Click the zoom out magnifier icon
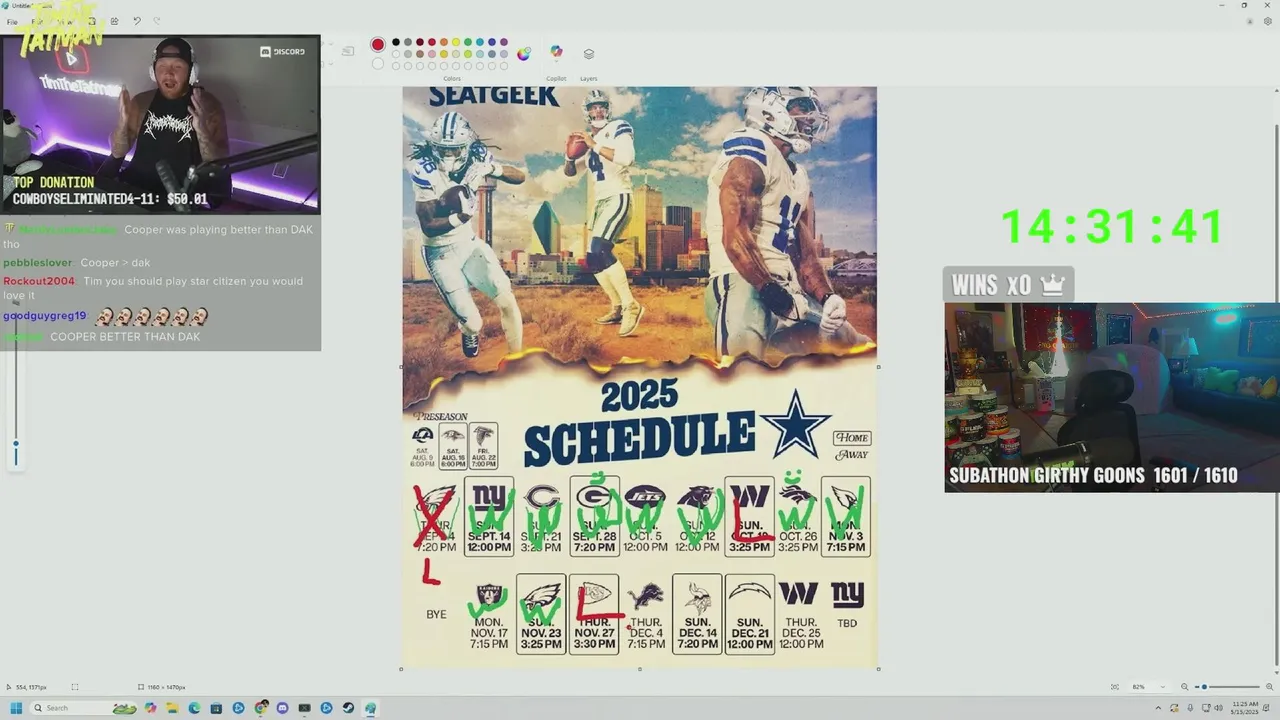Viewport: 1280px width, 720px height. [1185, 687]
